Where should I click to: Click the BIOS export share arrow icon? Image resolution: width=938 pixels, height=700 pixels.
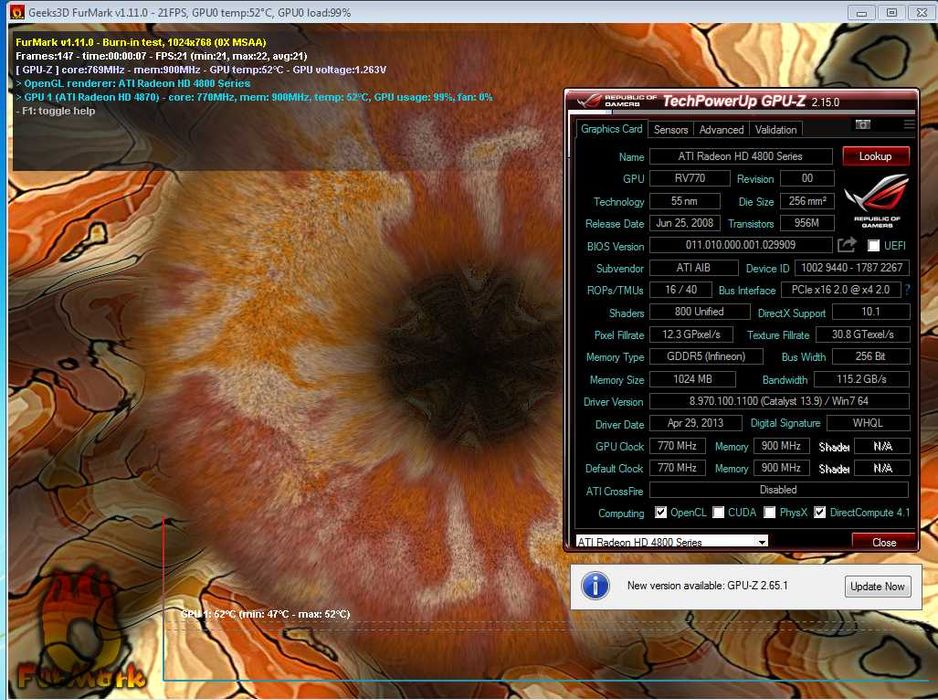(x=847, y=245)
